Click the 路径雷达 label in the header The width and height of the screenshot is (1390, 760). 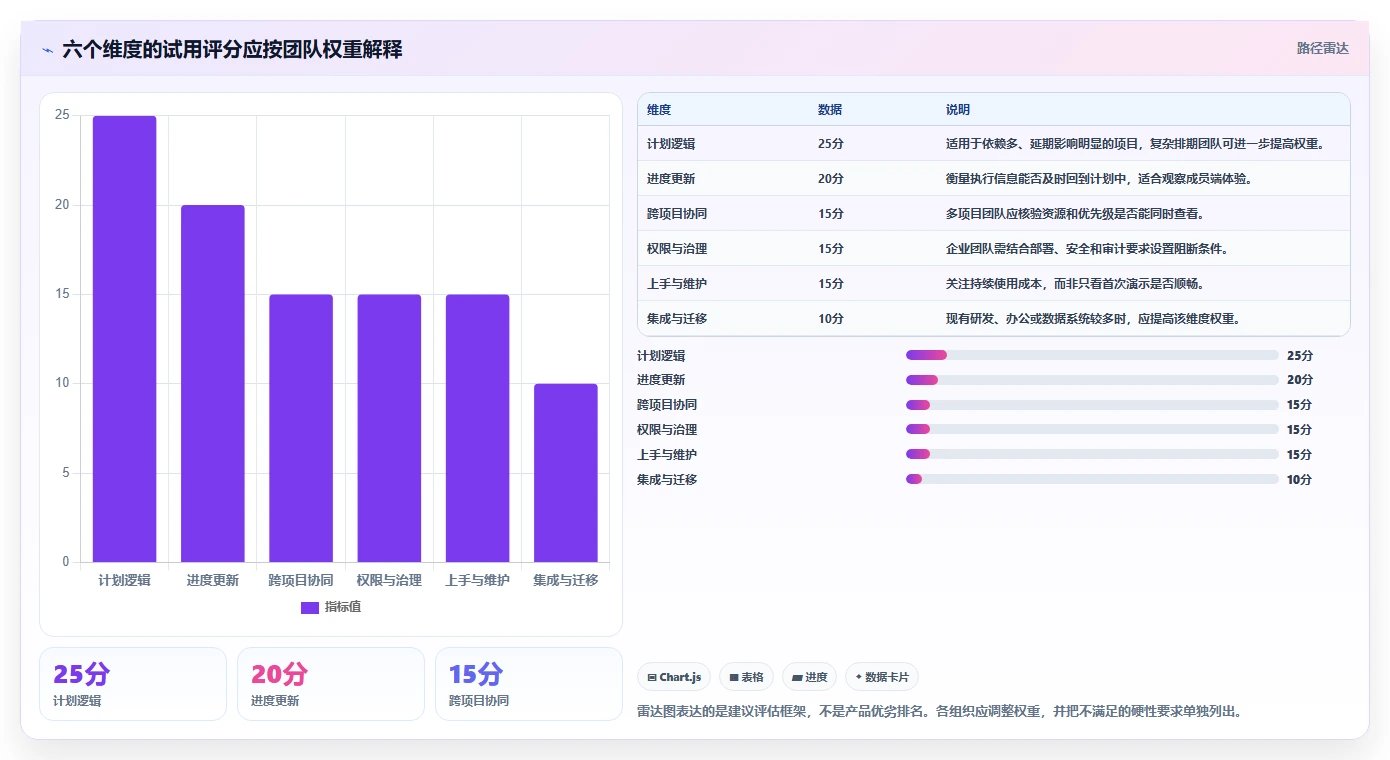point(1323,48)
